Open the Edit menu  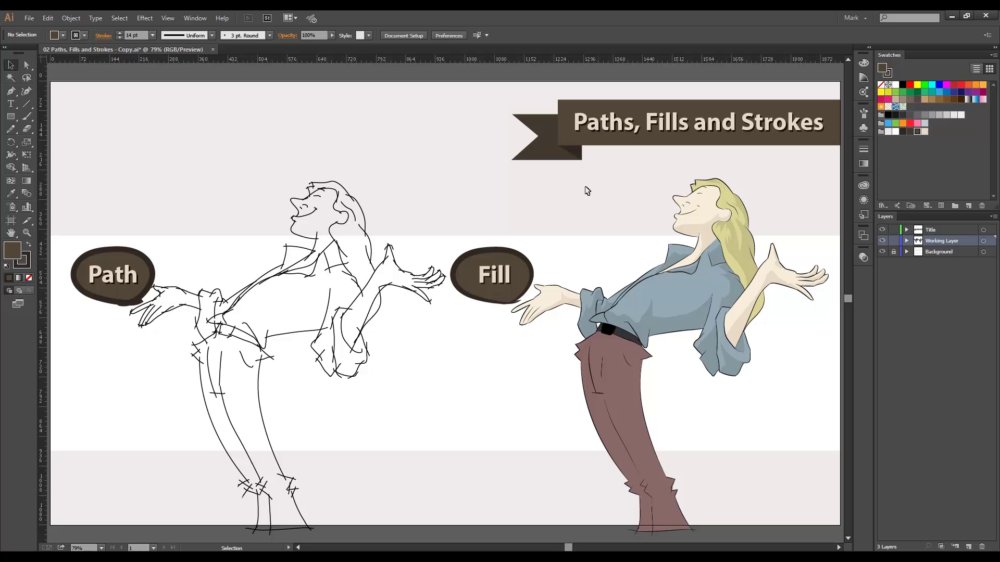[48, 18]
